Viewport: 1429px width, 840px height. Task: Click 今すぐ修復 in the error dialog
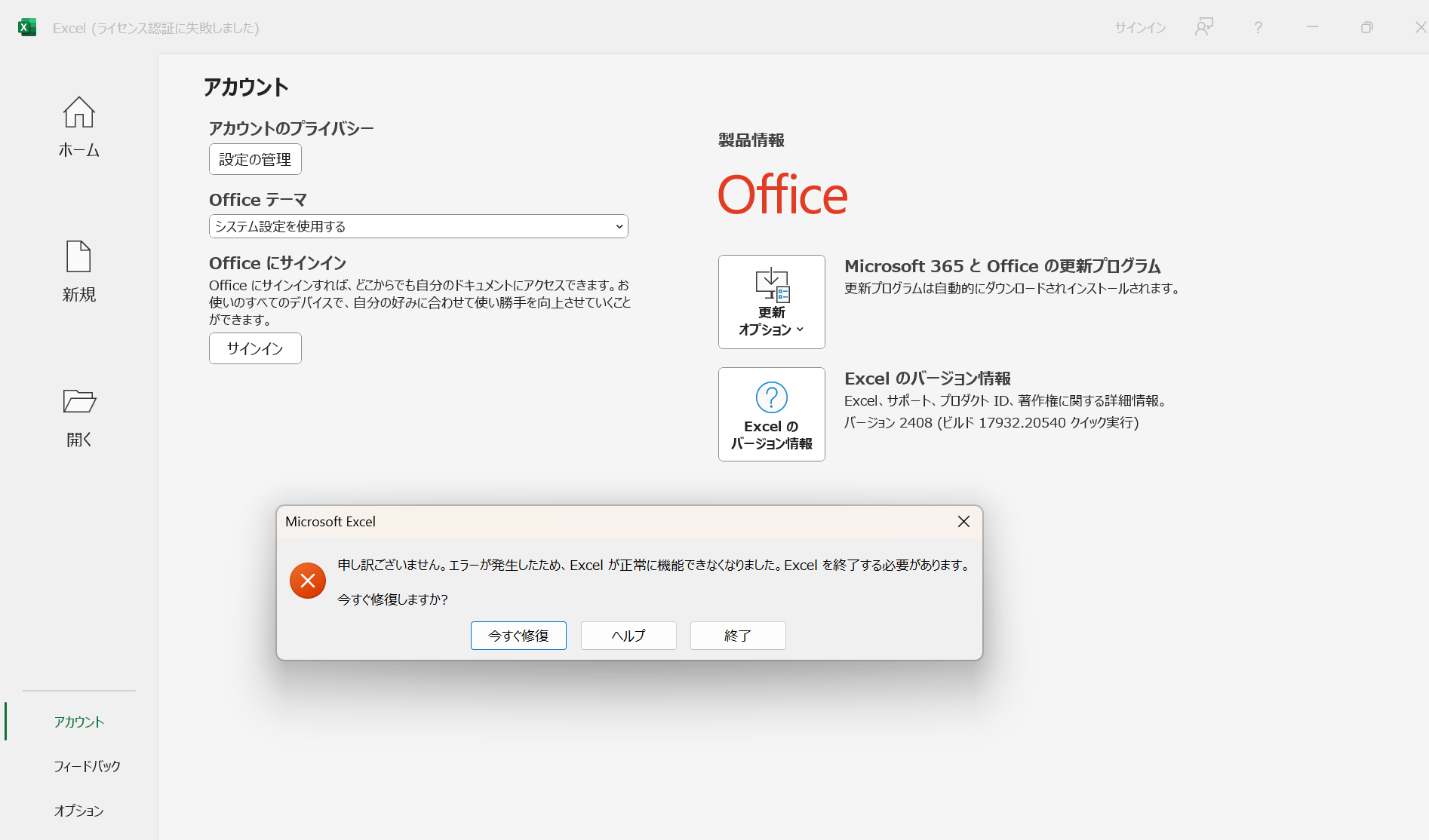pos(518,636)
